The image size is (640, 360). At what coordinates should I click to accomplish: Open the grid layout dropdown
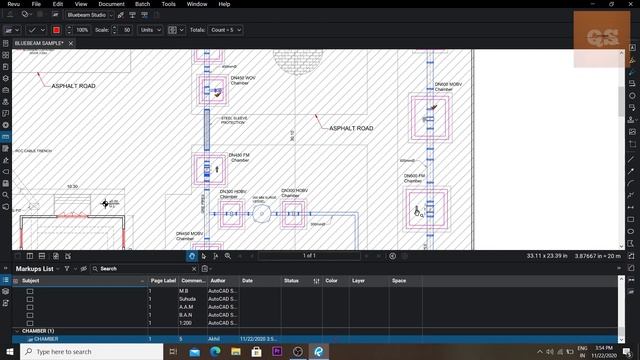click(x=176, y=30)
